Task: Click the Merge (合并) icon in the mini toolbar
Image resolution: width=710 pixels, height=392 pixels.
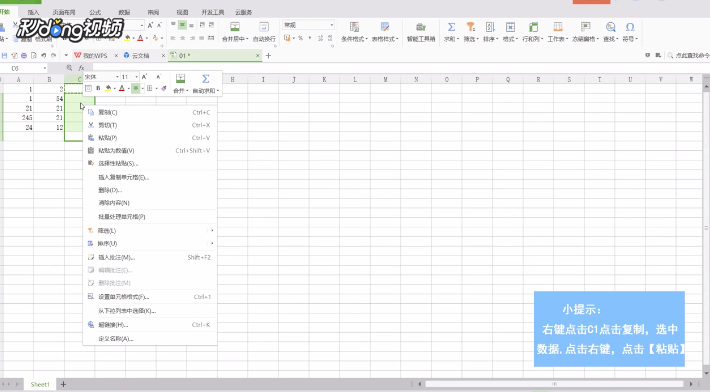Action: [180, 79]
